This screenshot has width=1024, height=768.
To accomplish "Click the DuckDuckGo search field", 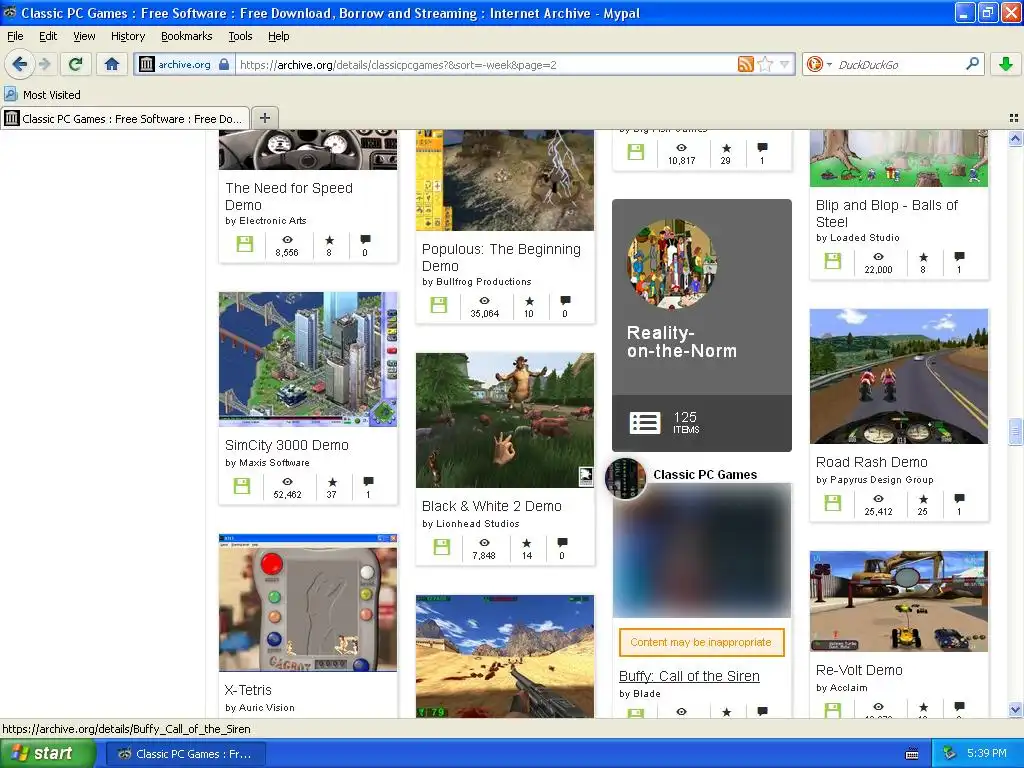I will [900, 65].
